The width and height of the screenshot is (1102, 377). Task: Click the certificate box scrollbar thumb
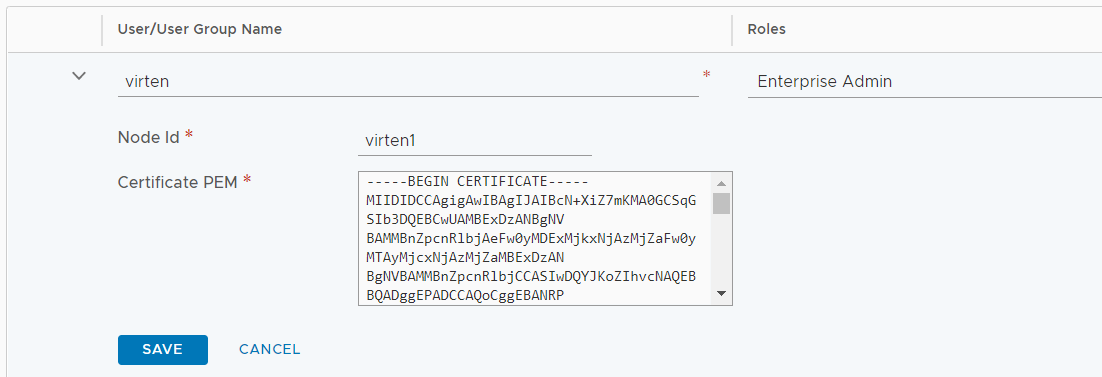[721, 203]
